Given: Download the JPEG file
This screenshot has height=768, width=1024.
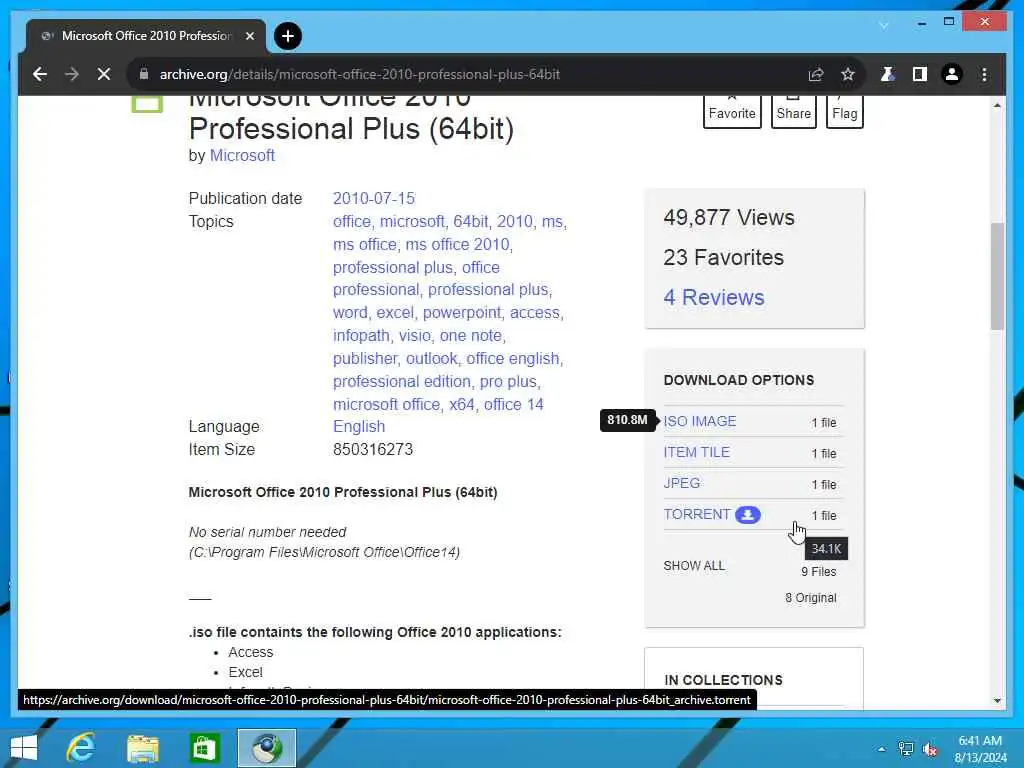Looking at the screenshot, I should click(682, 483).
